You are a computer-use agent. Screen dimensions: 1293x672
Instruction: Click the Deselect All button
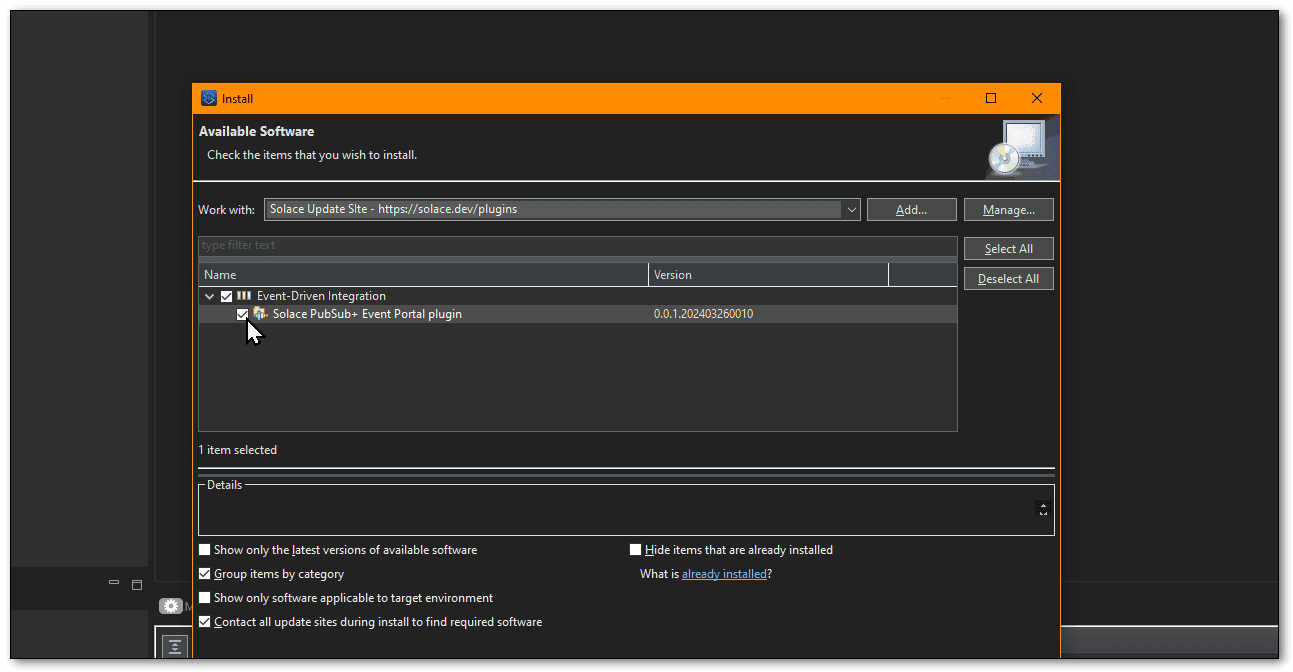tap(1008, 279)
